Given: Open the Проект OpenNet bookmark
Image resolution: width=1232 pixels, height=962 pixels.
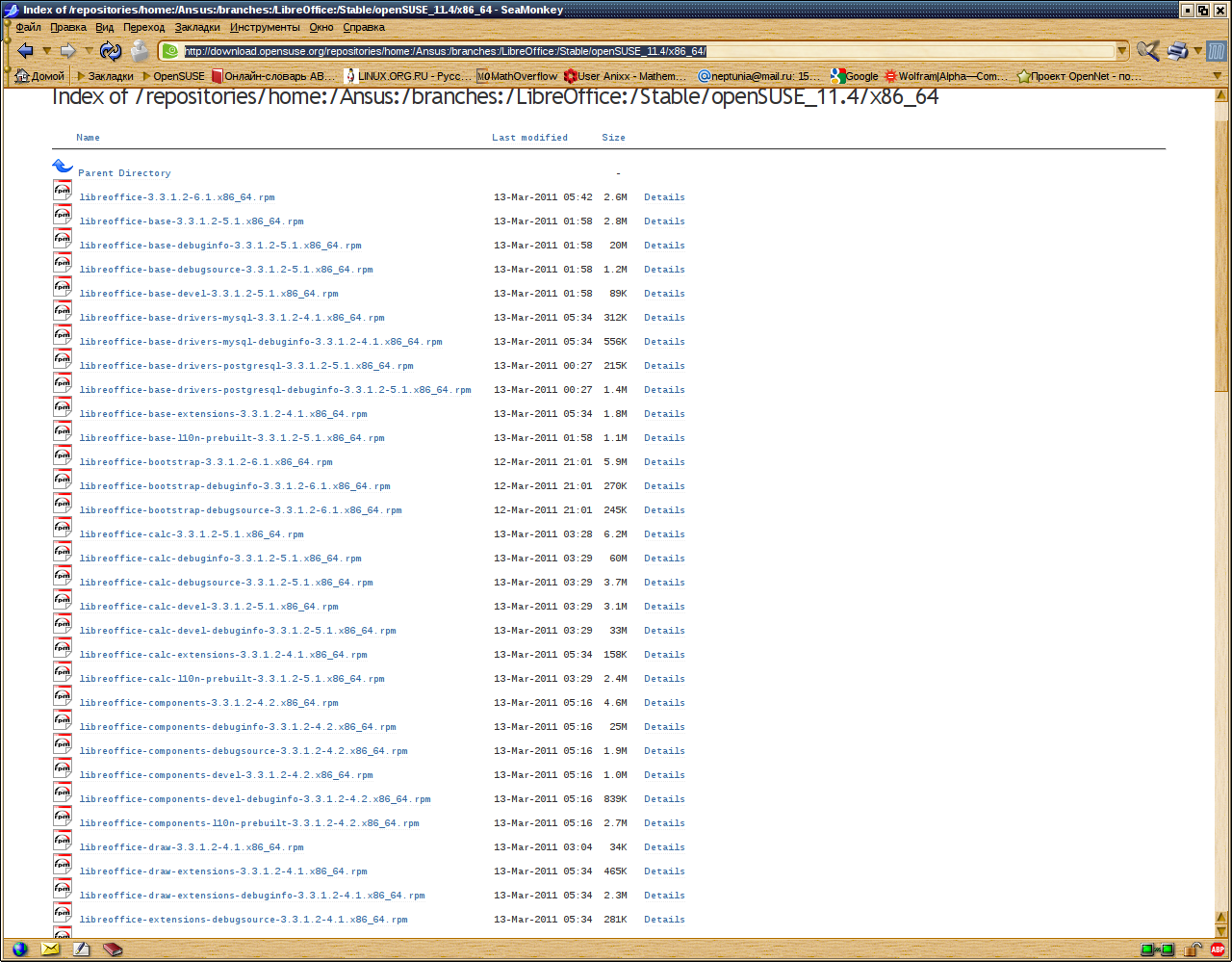Looking at the screenshot, I should [1080, 76].
